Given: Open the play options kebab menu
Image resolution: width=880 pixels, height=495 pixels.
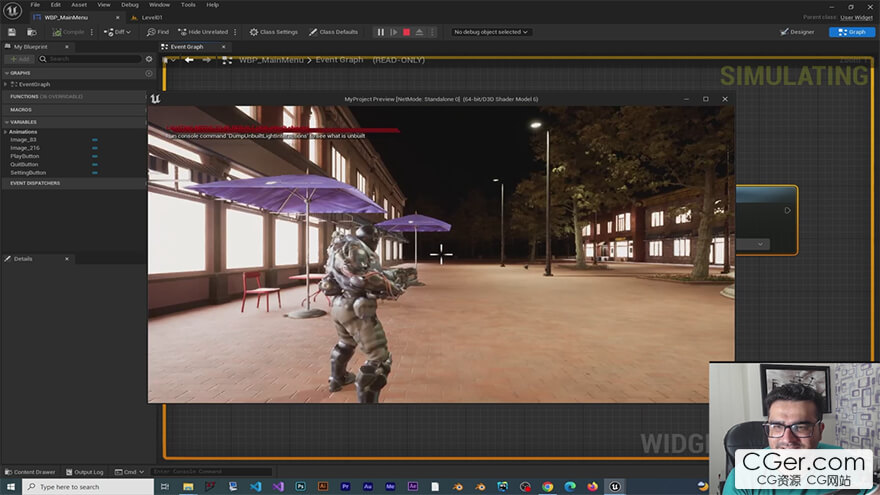Looking at the screenshot, I should 432,32.
